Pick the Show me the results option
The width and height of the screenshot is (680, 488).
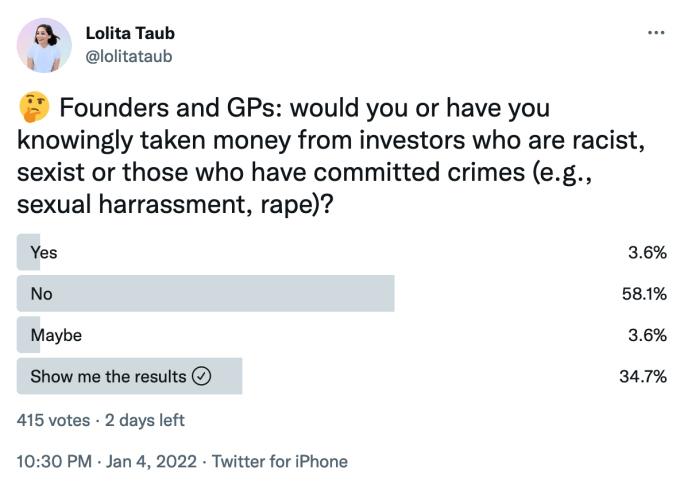tap(108, 377)
